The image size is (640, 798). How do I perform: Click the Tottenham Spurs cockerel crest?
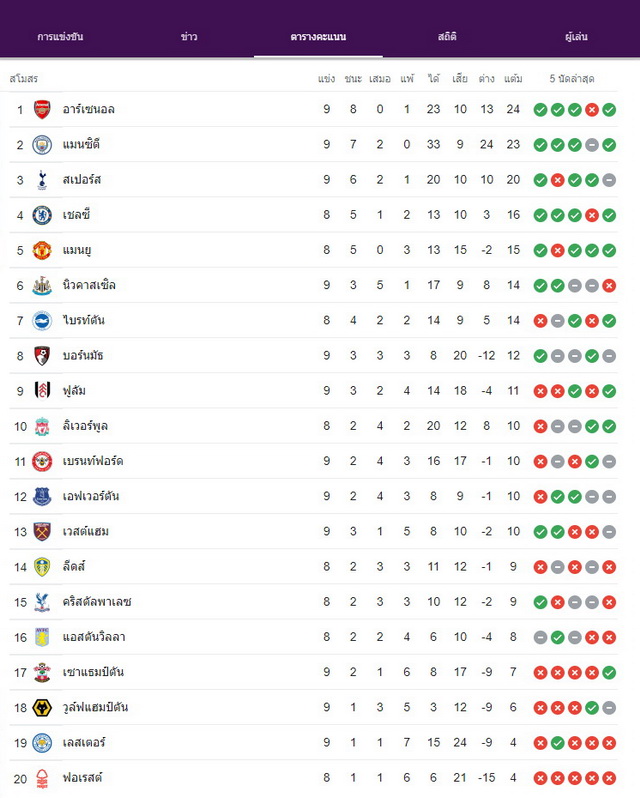42,180
